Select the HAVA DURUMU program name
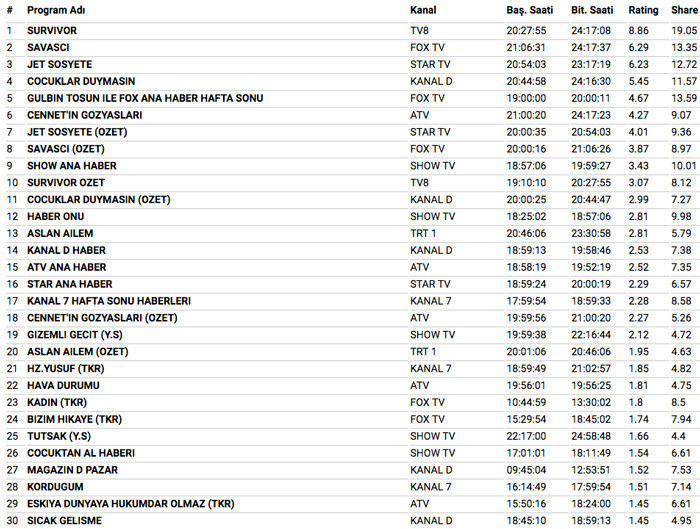The width and height of the screenshot is (700, 529). (63, 385)
